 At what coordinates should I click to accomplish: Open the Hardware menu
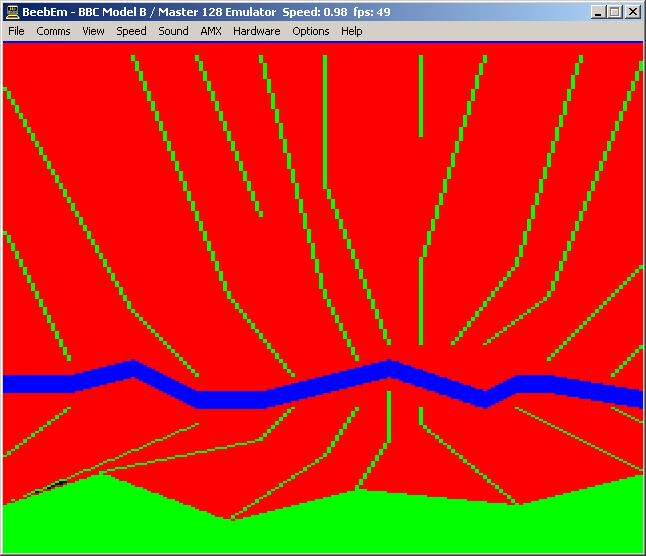256,31
